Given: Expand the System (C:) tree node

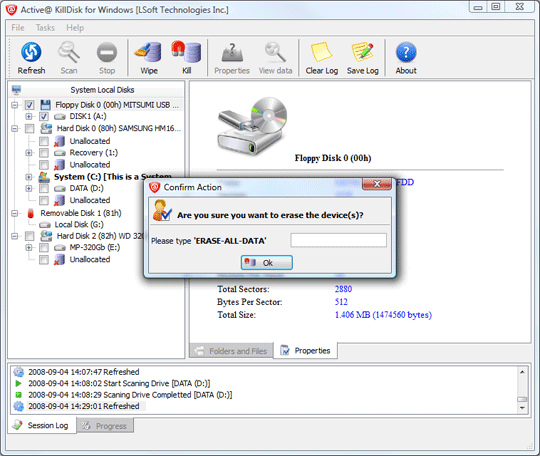Looking at the screenshot, I should (x=29, y=177).
